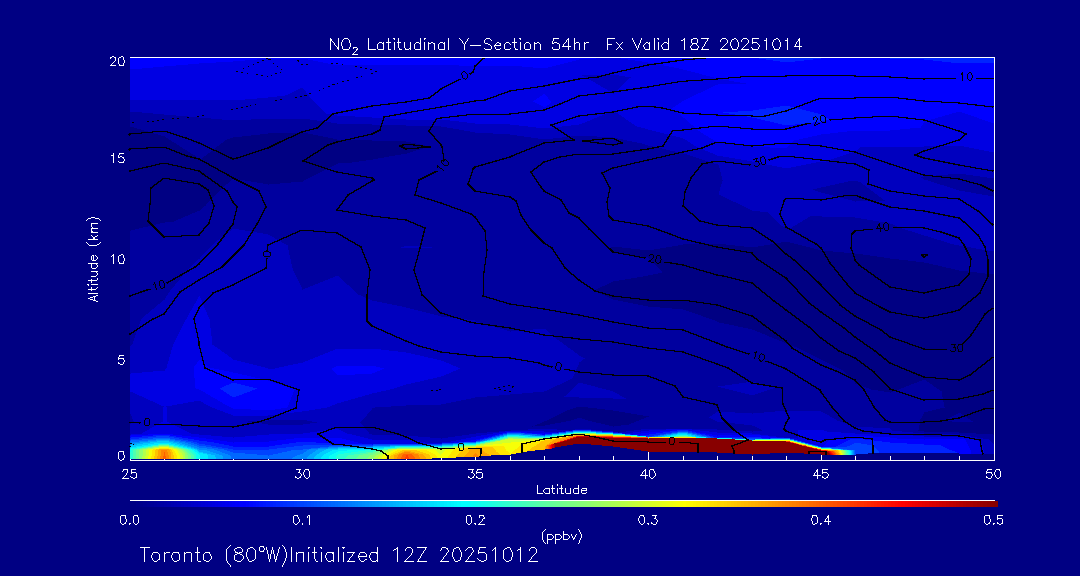Select the 45 tick on latitude axis
This screenshot has width=1080, height=576.
(820, 472)
